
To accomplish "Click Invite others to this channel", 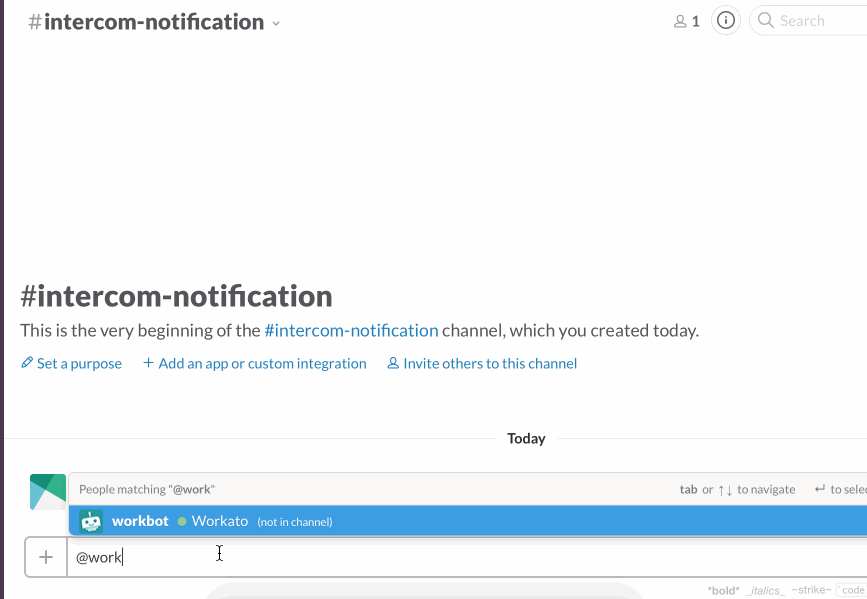I will click(490, 363).
